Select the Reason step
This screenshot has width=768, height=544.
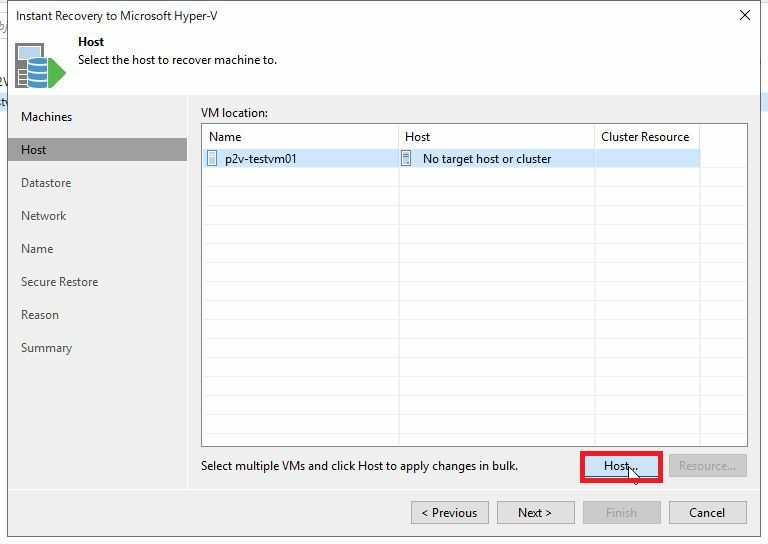tap(40, 315)
